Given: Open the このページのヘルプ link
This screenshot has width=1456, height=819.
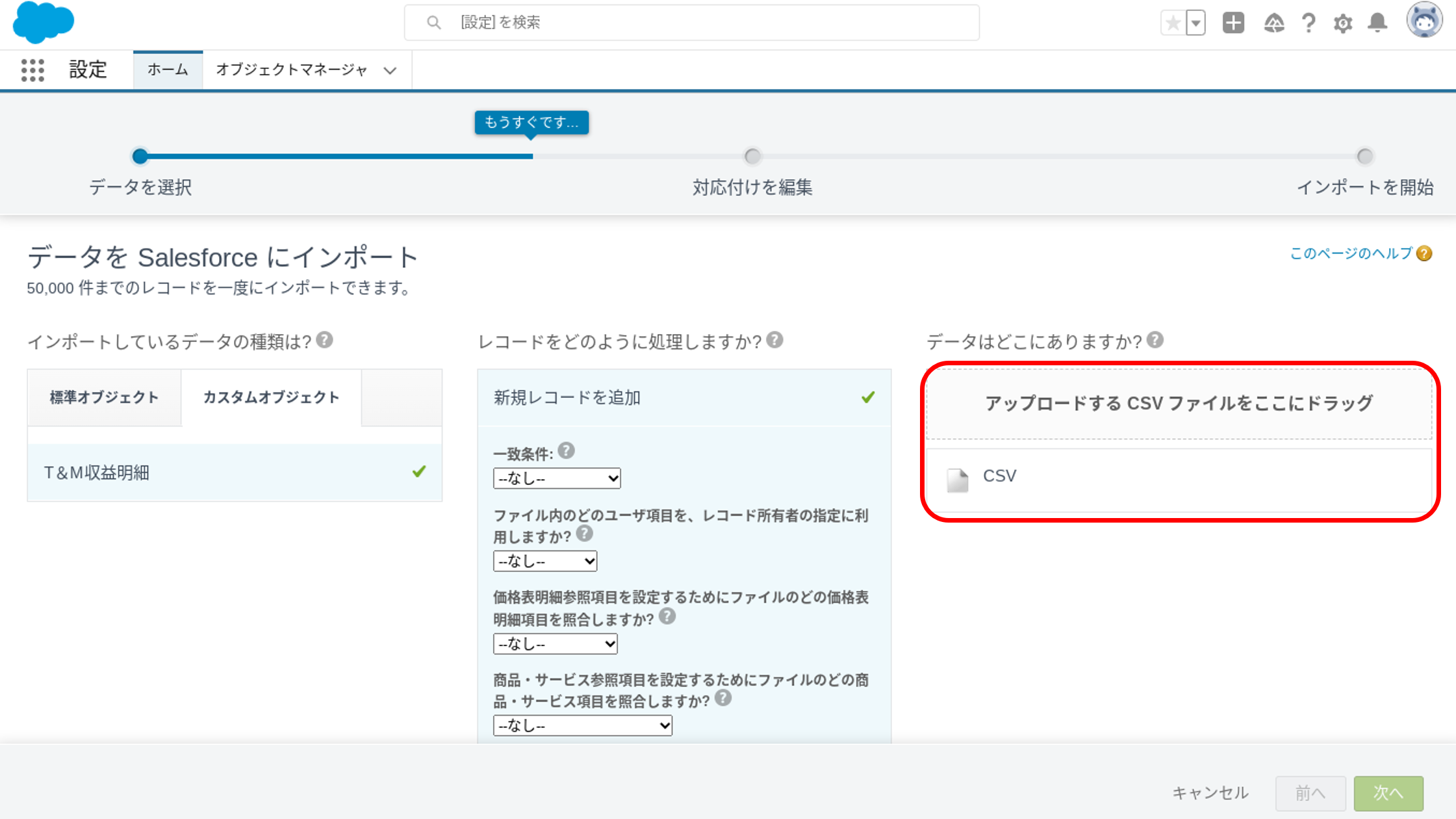Looking at the screenshot, I should [x=1351, y=253].
